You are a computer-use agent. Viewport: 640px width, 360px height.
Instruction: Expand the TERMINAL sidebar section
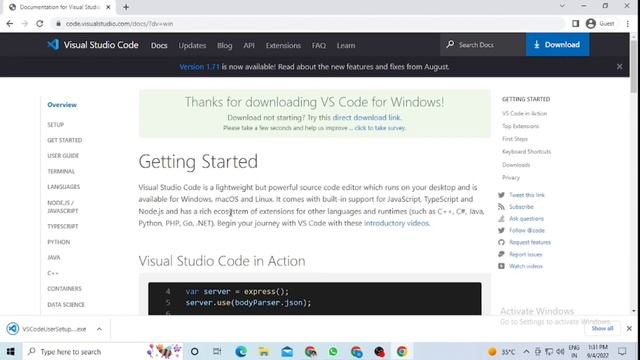click(x=61, y=171)
